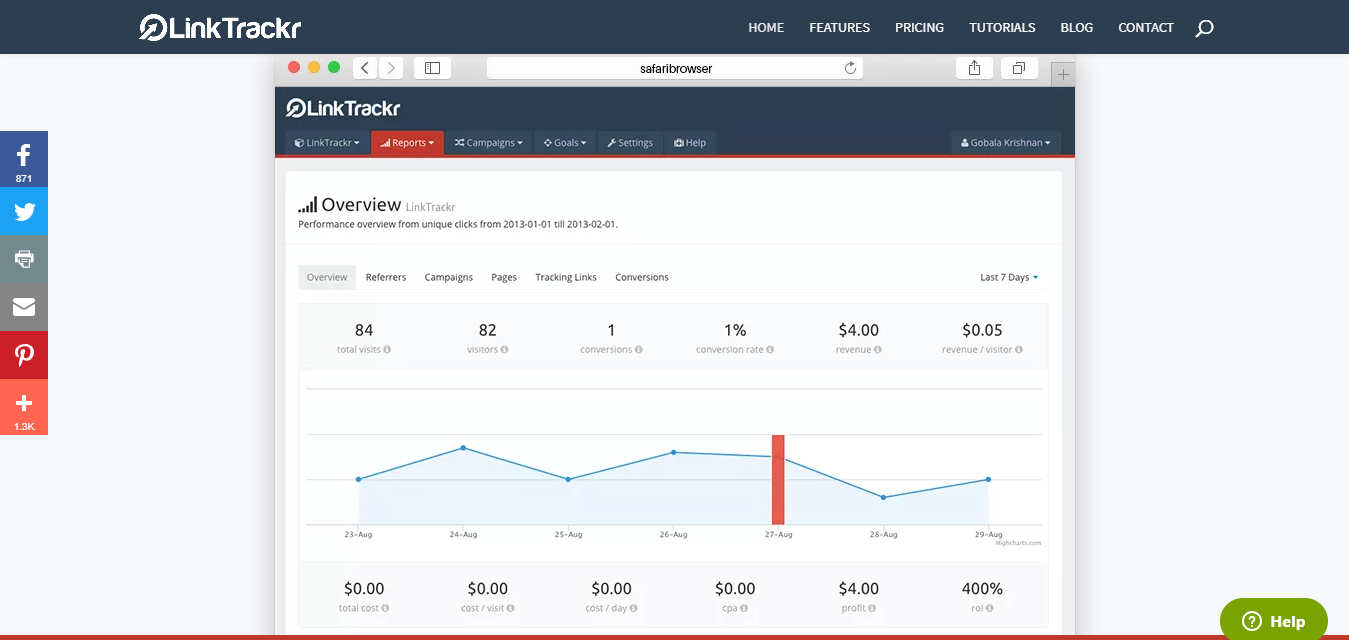Click info icon next to total cost
Image resolution: width=1349 pixels, height=640 pixels.
[385, 608]
